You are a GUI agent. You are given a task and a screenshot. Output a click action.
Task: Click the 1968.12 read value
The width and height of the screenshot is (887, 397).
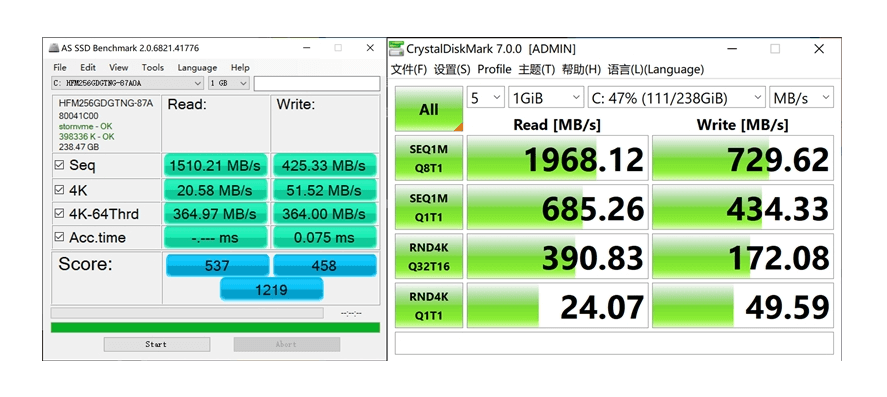point(557,158)
